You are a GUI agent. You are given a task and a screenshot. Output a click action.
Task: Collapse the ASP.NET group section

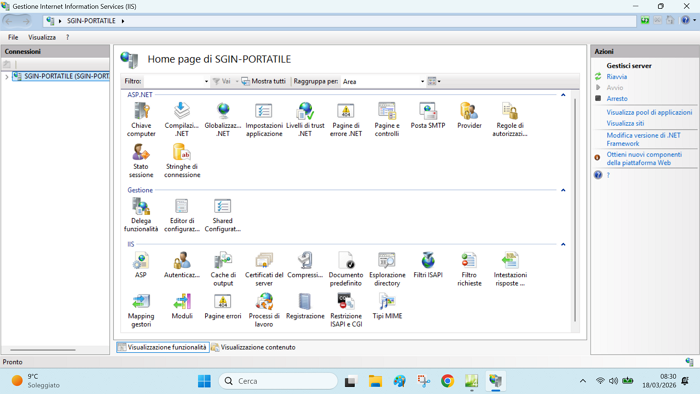coord(563,95)
